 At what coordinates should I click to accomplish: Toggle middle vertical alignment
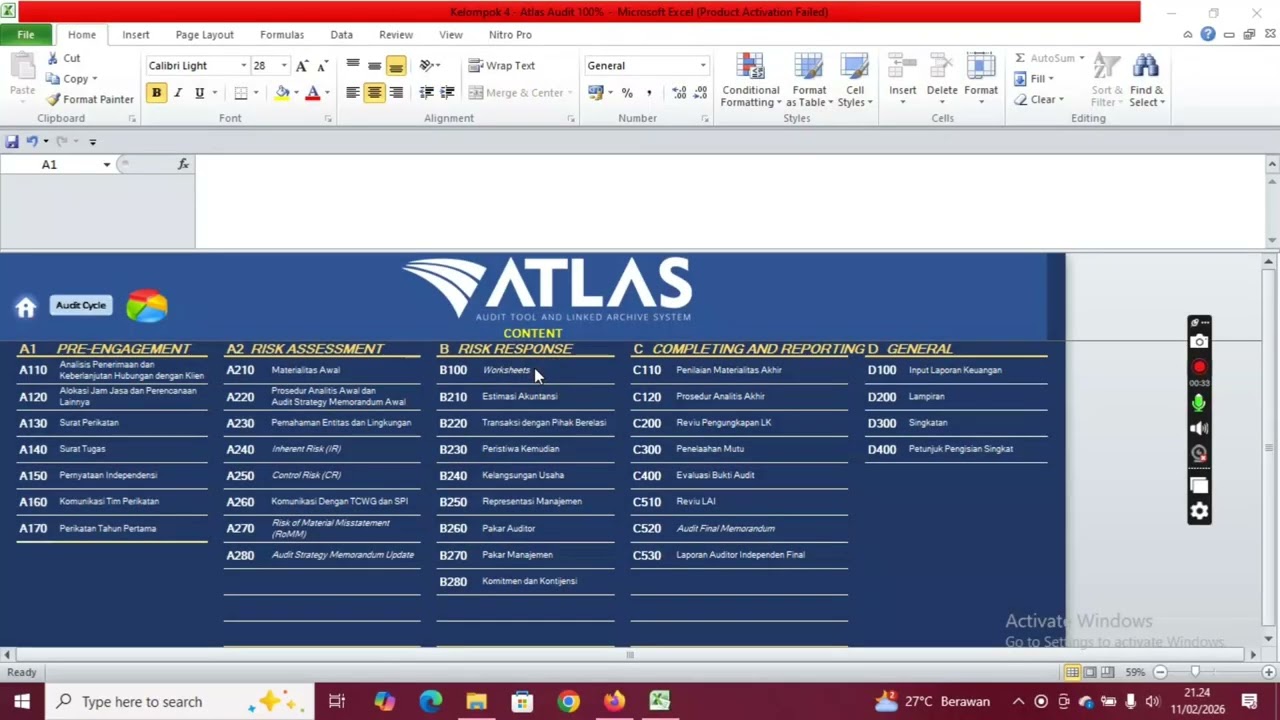coord(374,65)
